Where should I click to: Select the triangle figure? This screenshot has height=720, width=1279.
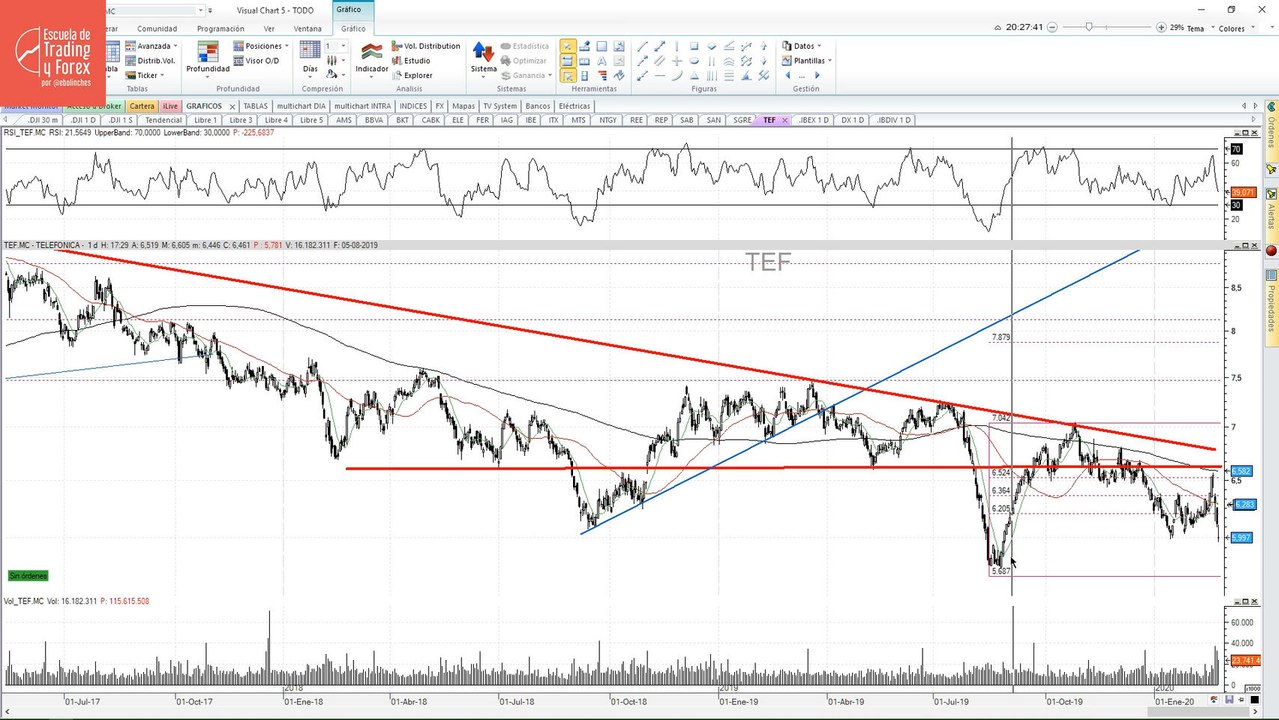pos(694,75)
